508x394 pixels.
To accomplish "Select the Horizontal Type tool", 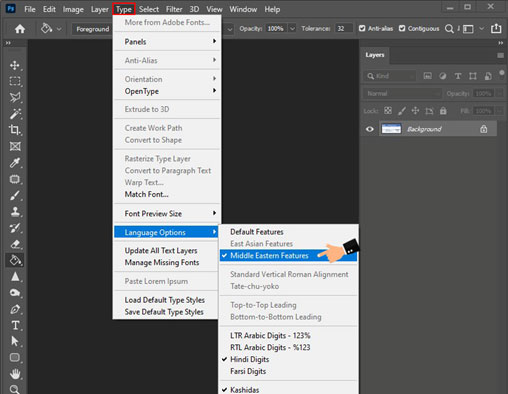I will pos(15,325).
